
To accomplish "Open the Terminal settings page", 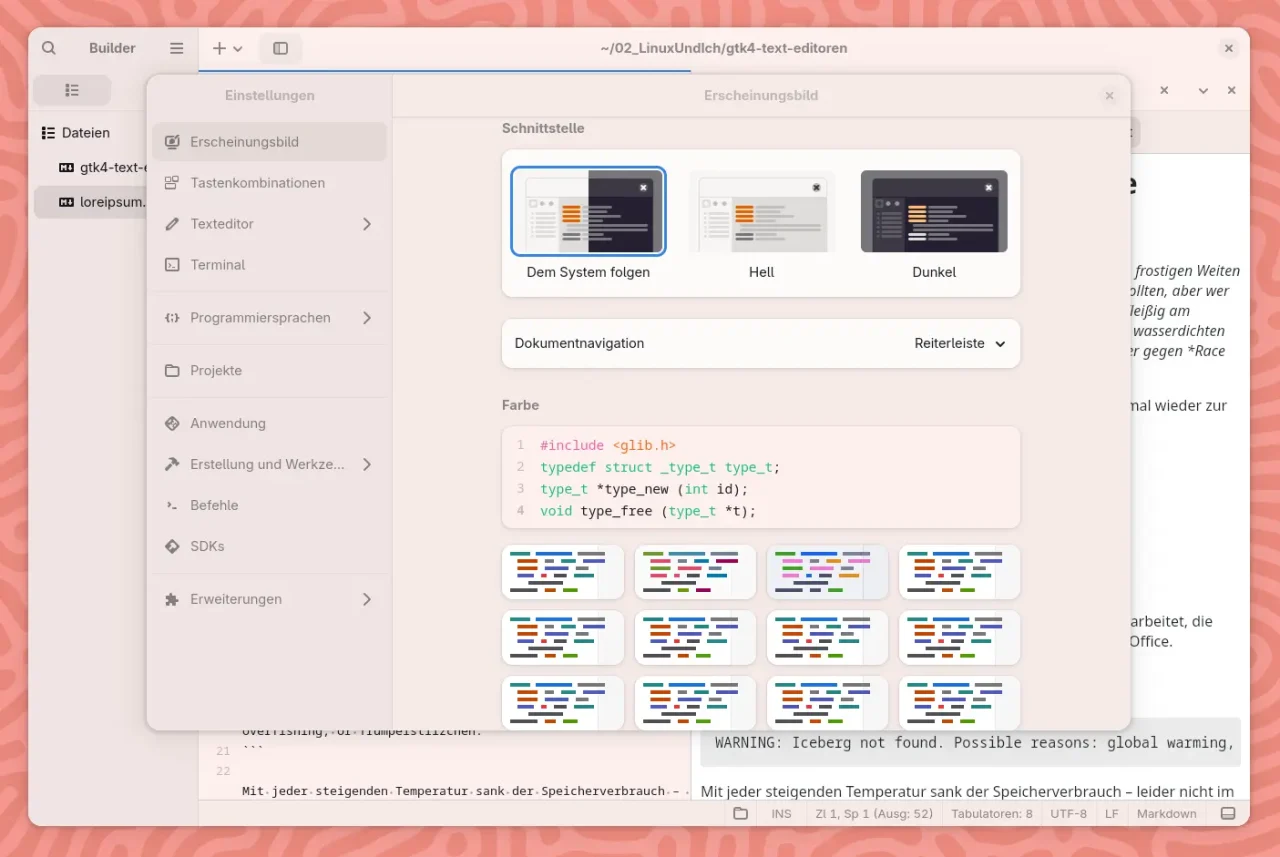I will (x=218, y=265).
